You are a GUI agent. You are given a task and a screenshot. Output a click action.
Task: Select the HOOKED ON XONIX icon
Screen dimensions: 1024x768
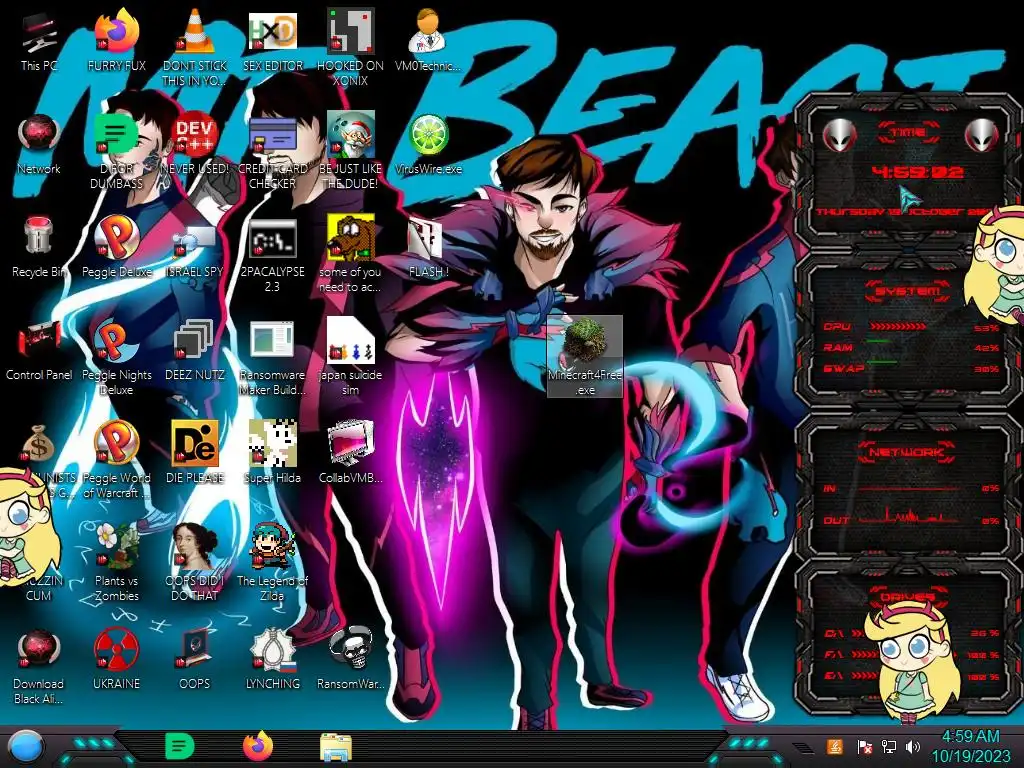[350, 49]
